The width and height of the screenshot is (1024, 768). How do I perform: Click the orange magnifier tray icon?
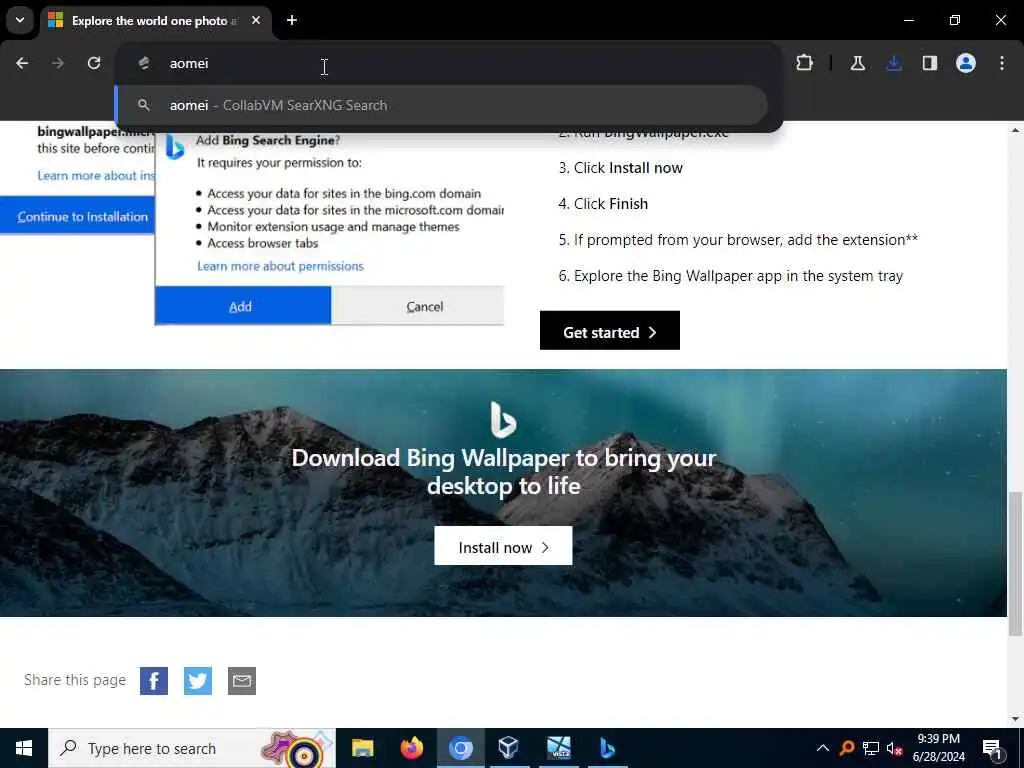tap(847, 748)
